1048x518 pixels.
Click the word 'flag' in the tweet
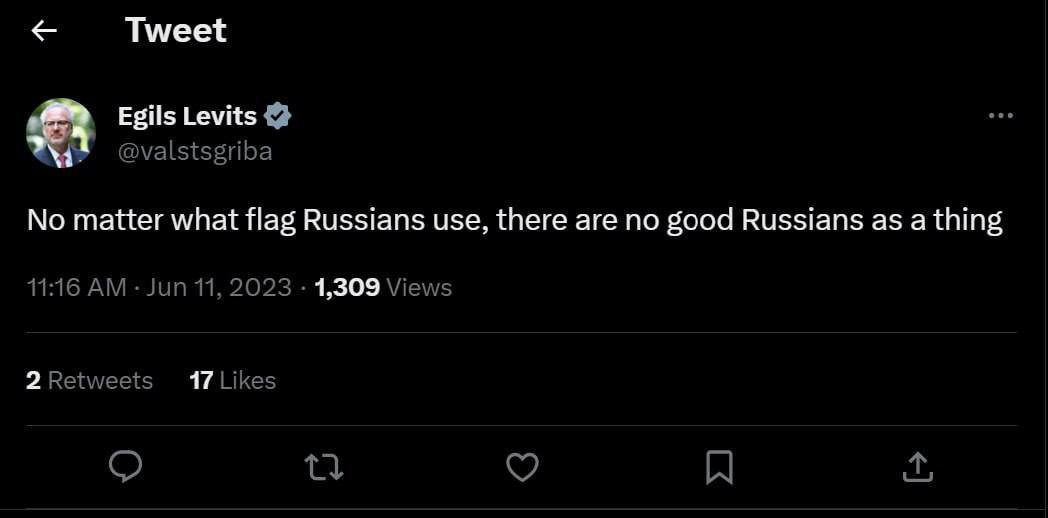(269, 220)
